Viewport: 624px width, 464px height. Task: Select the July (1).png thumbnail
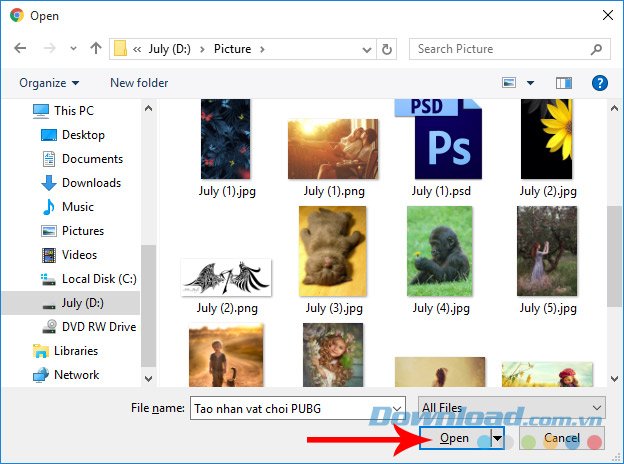pos(333,149)
